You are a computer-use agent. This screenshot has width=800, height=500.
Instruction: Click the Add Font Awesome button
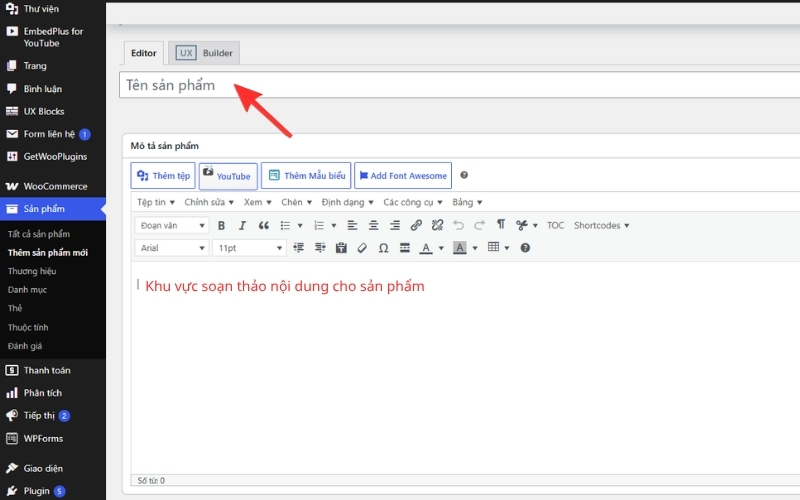tap(403, 176)
